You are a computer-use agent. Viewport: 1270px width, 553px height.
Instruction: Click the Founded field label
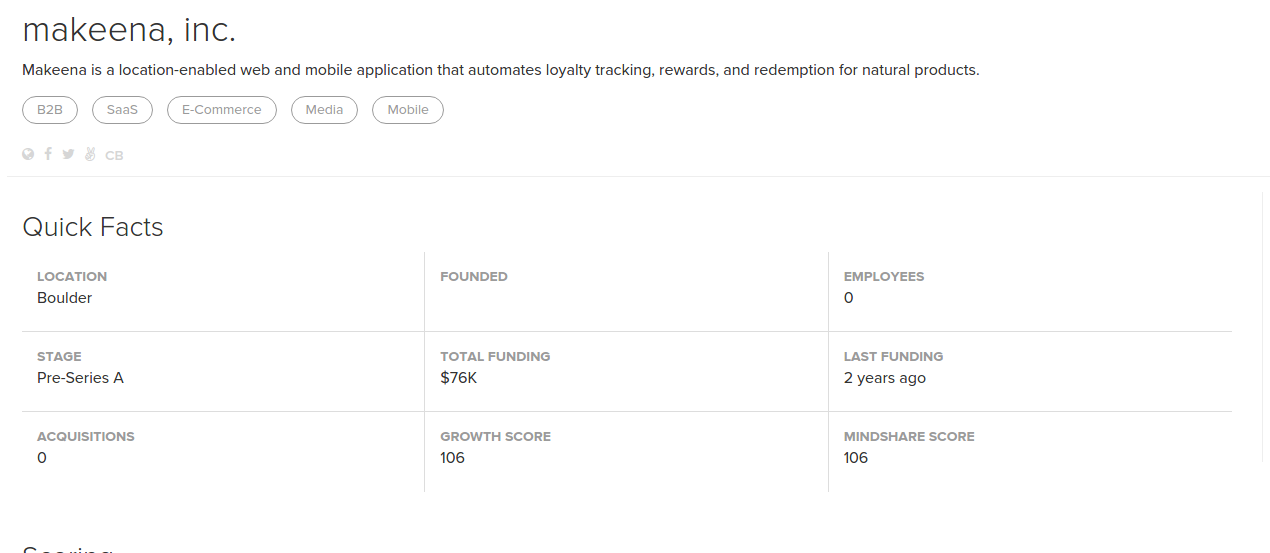474,276
